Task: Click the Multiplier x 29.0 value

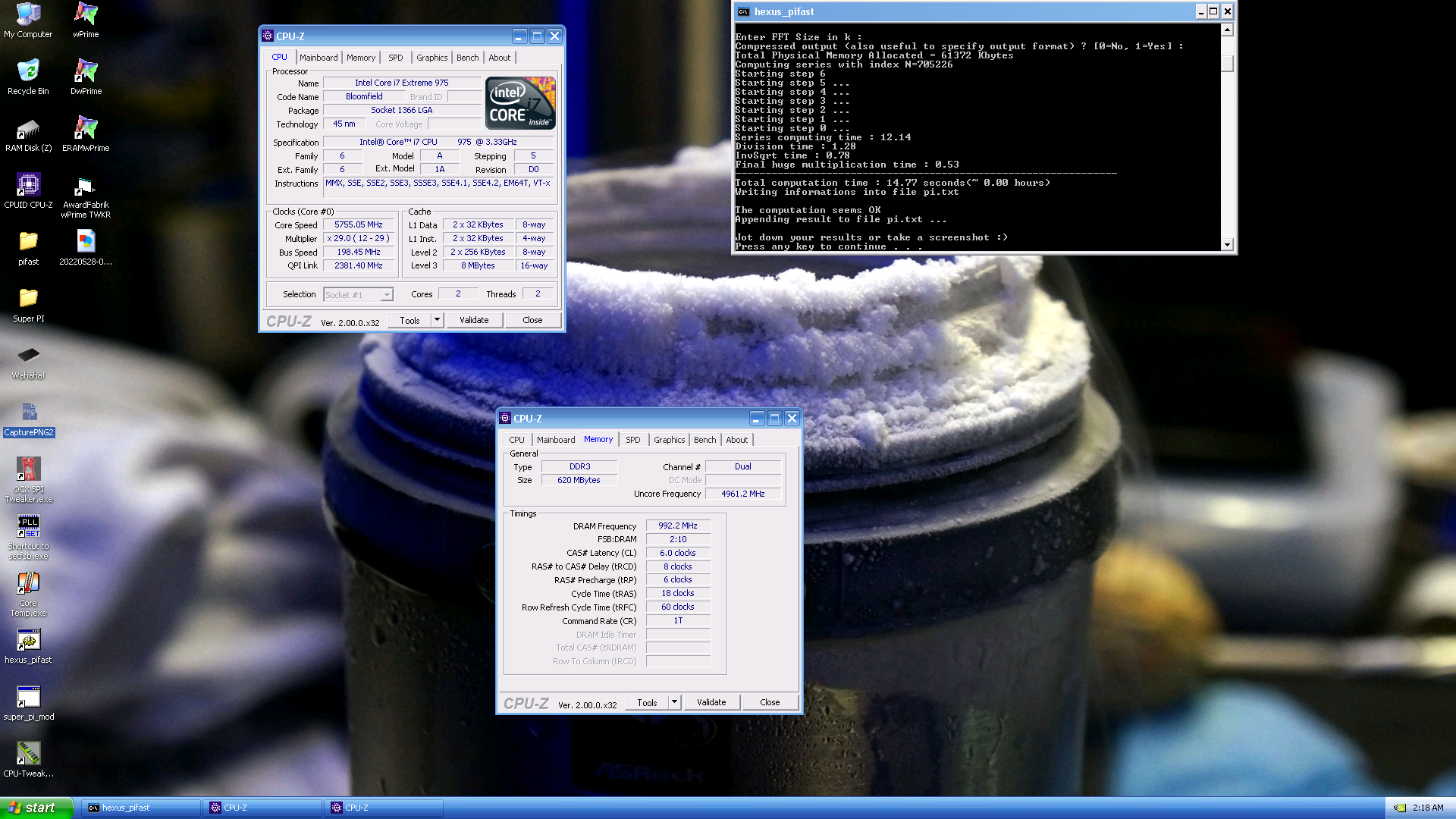Action: 359,238
